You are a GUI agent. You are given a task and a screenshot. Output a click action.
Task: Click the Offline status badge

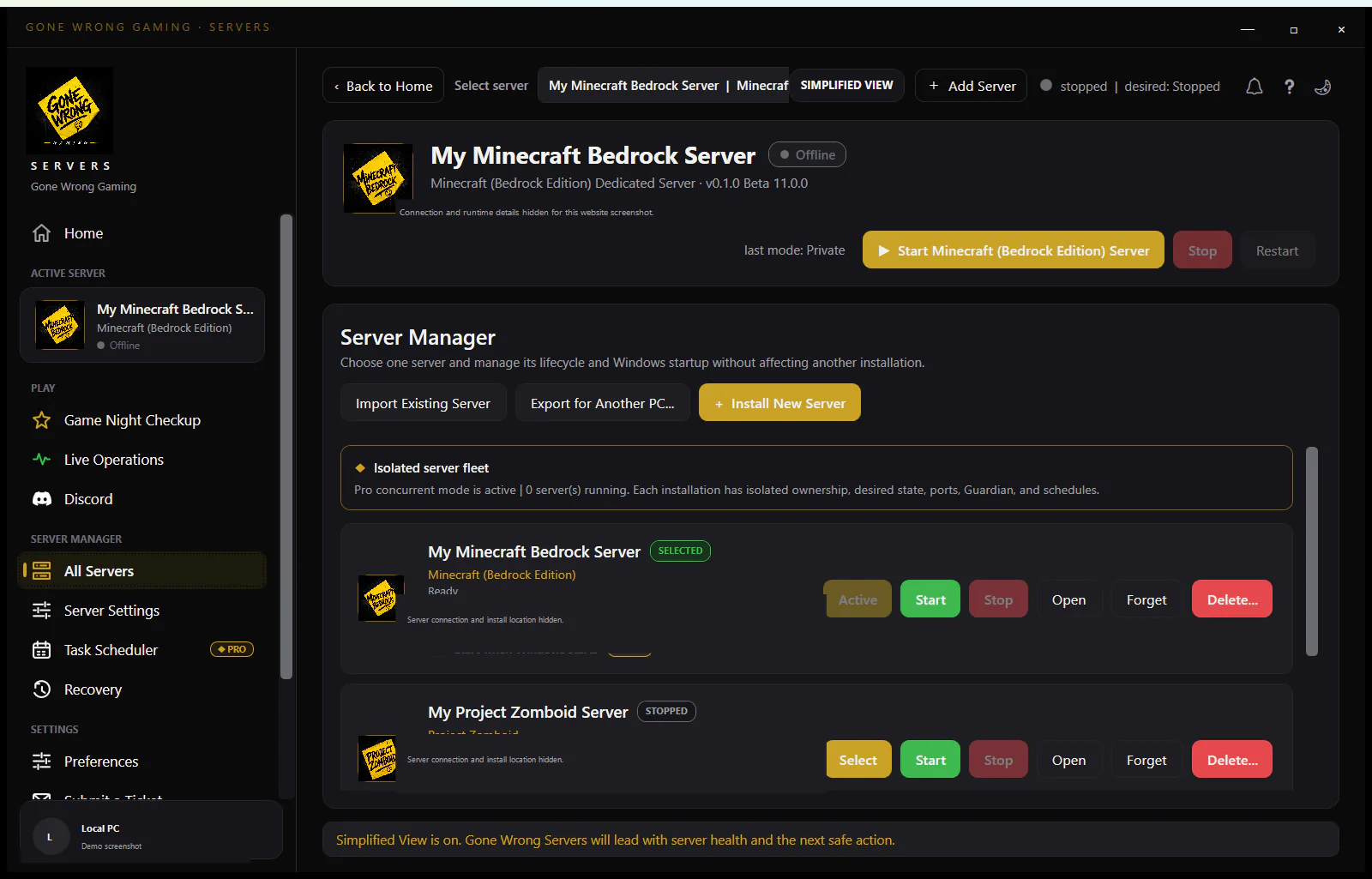[x=807, y=154]
